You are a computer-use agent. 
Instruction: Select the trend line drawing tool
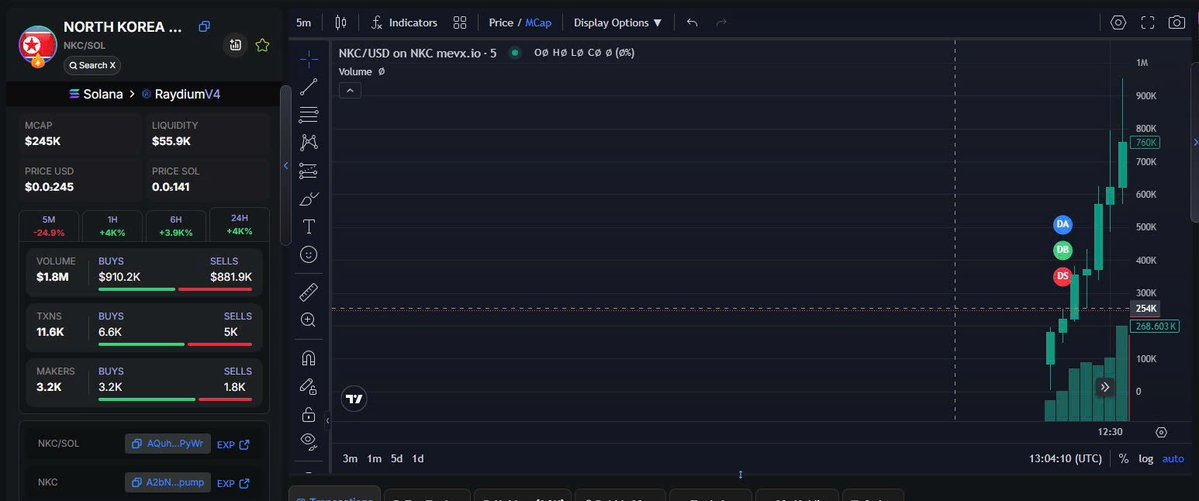(309, 87)
